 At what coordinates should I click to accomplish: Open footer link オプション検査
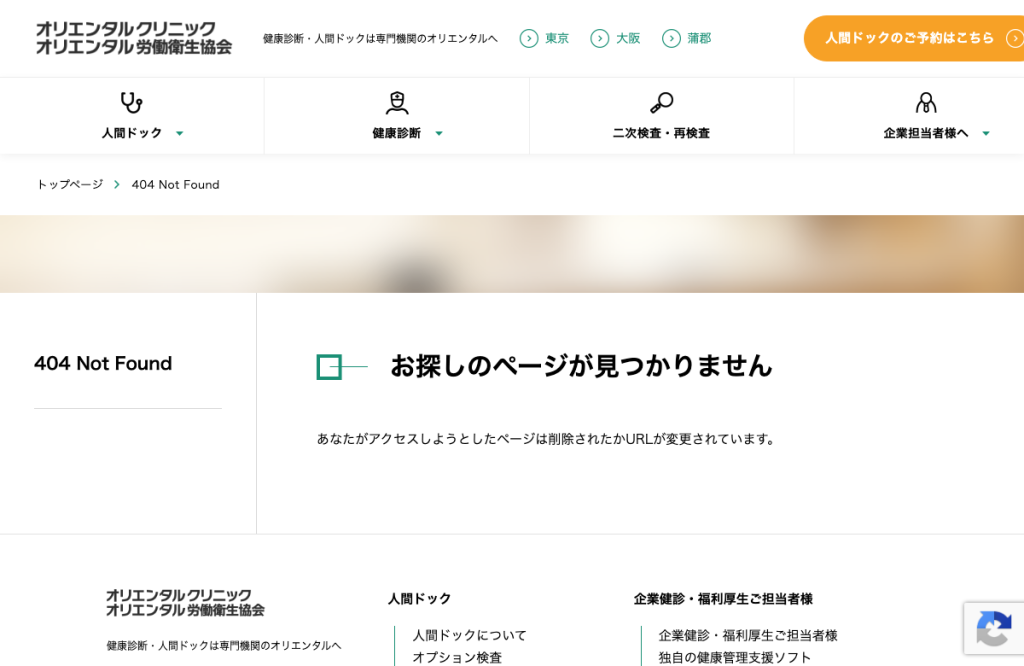pos(457,658)
